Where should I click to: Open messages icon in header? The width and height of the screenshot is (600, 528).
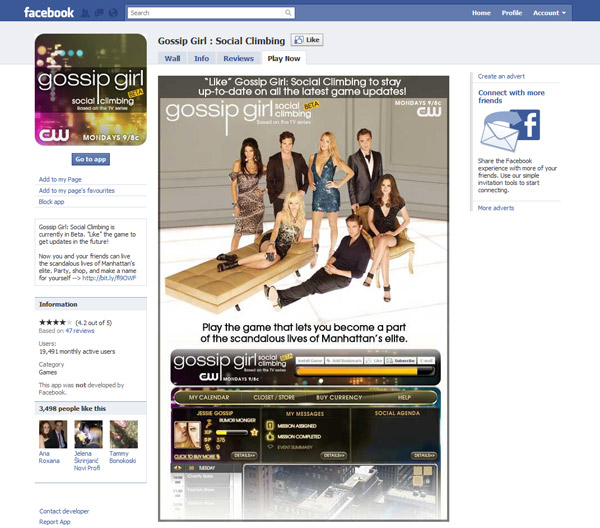click(99, 13)
